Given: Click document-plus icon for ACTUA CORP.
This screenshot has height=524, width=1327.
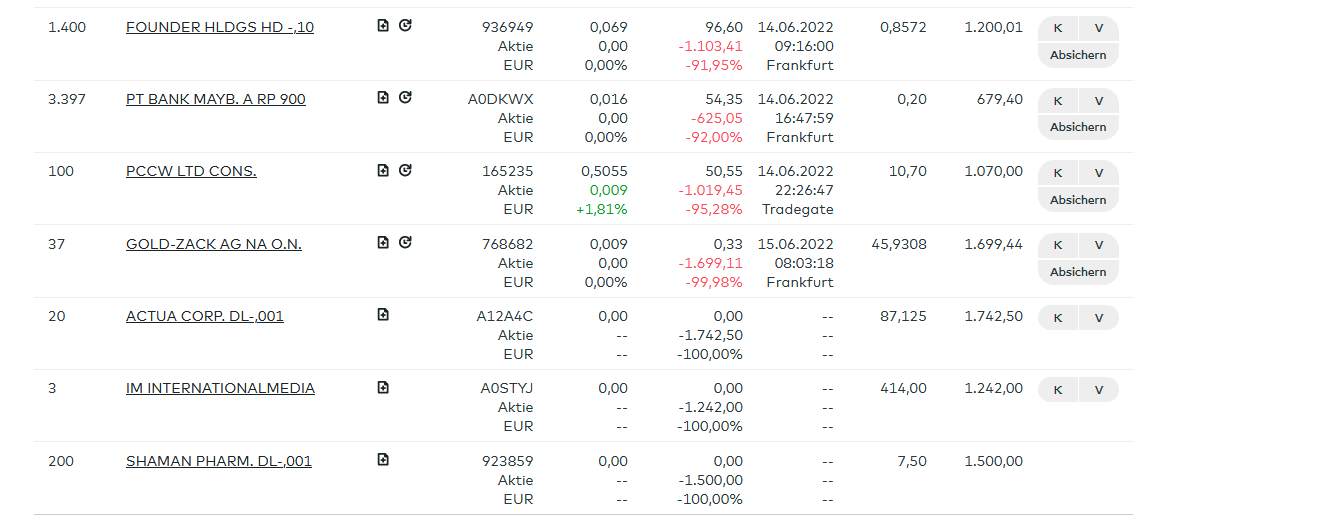Looking at the screenshot, I should pyautogui.click(x=383, y=315).
